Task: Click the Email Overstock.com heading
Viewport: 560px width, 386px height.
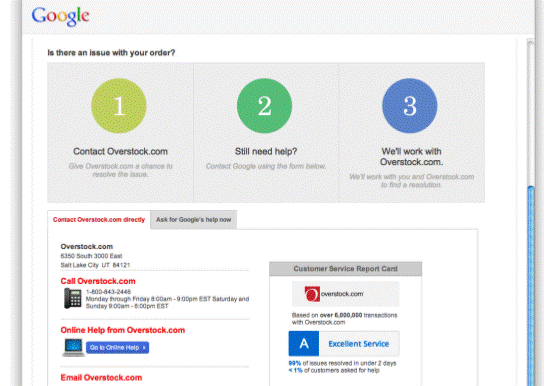Action: 101,377
